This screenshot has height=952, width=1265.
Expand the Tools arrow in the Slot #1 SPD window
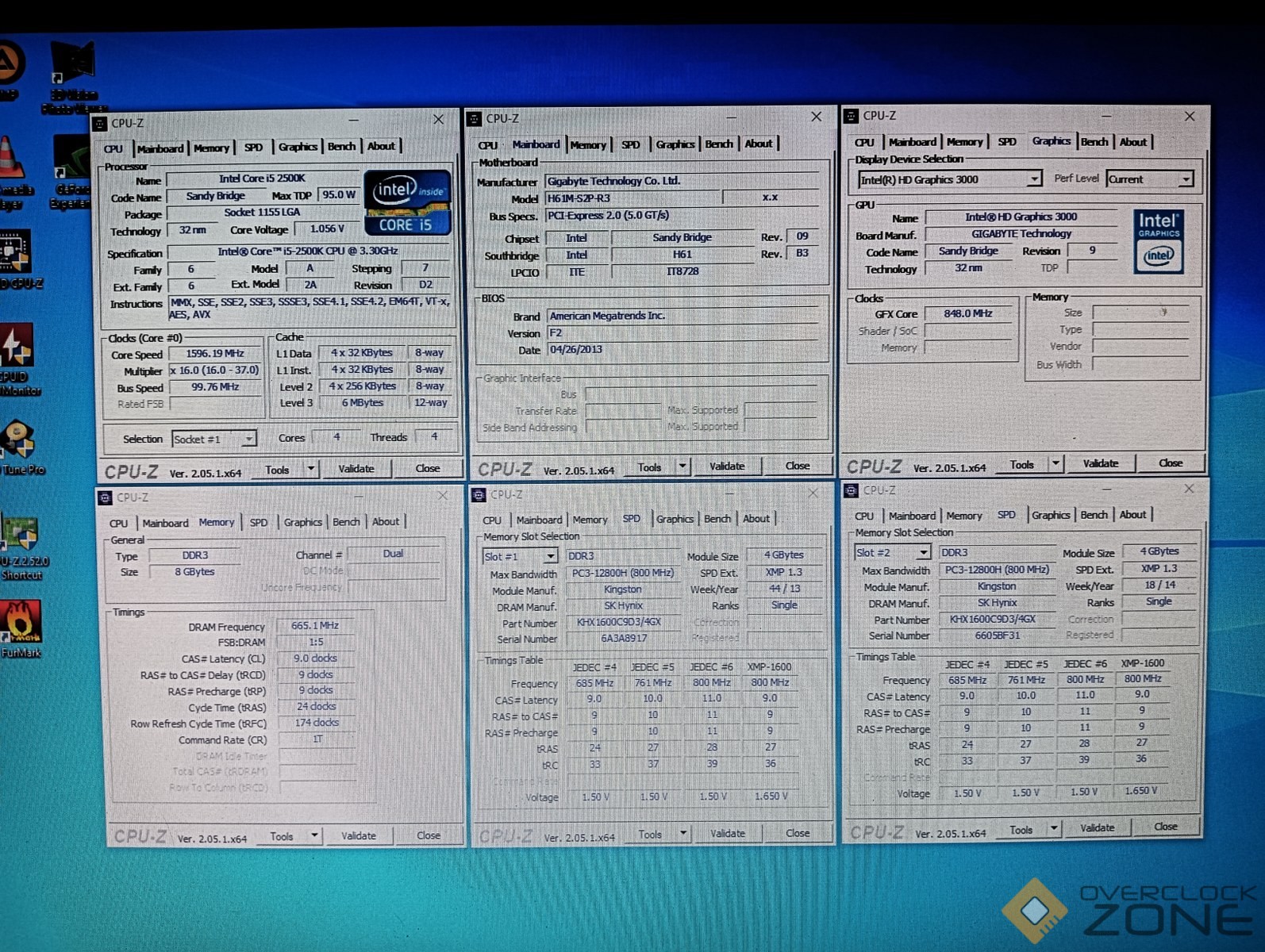pos(683,833)
